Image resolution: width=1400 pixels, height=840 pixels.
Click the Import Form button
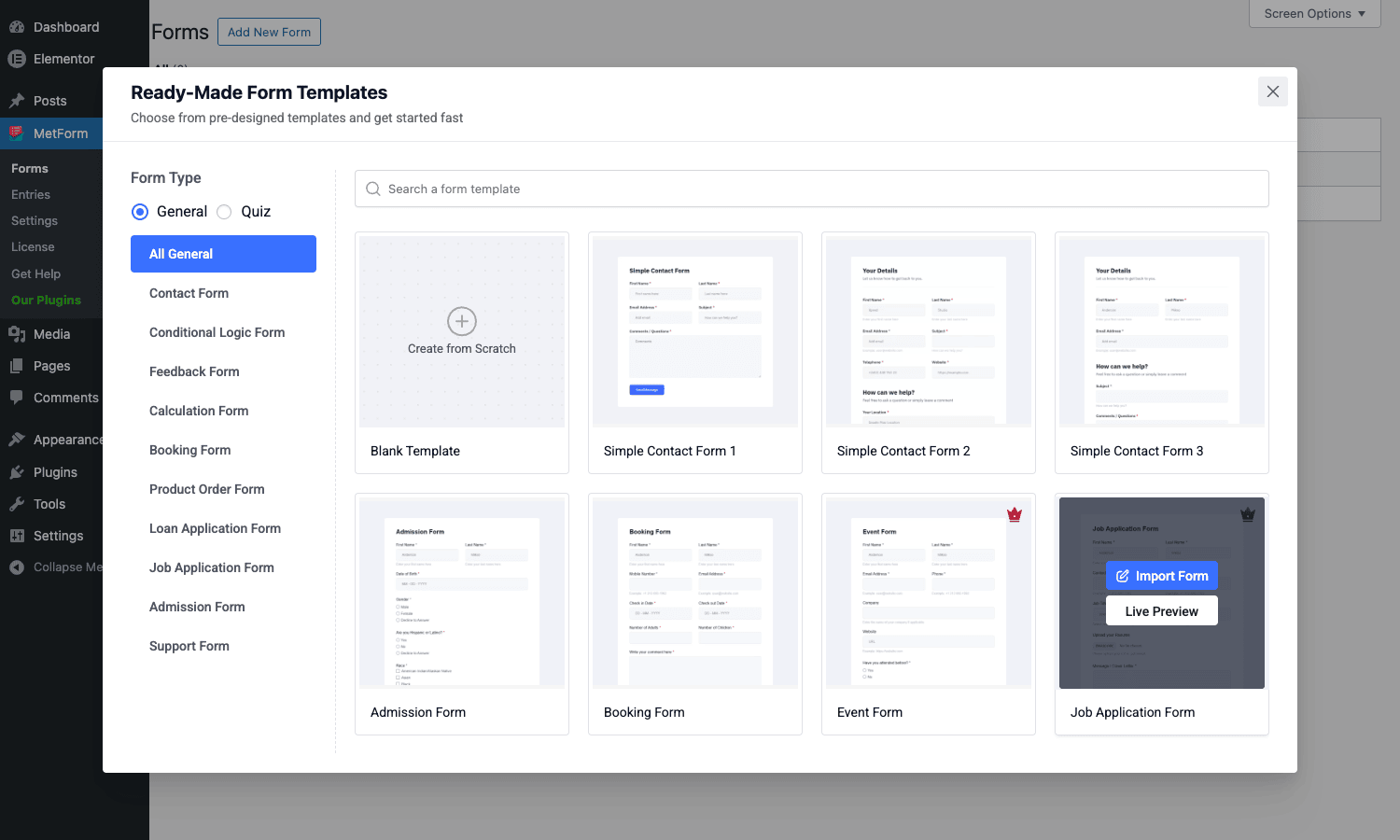coord(1162,576)
